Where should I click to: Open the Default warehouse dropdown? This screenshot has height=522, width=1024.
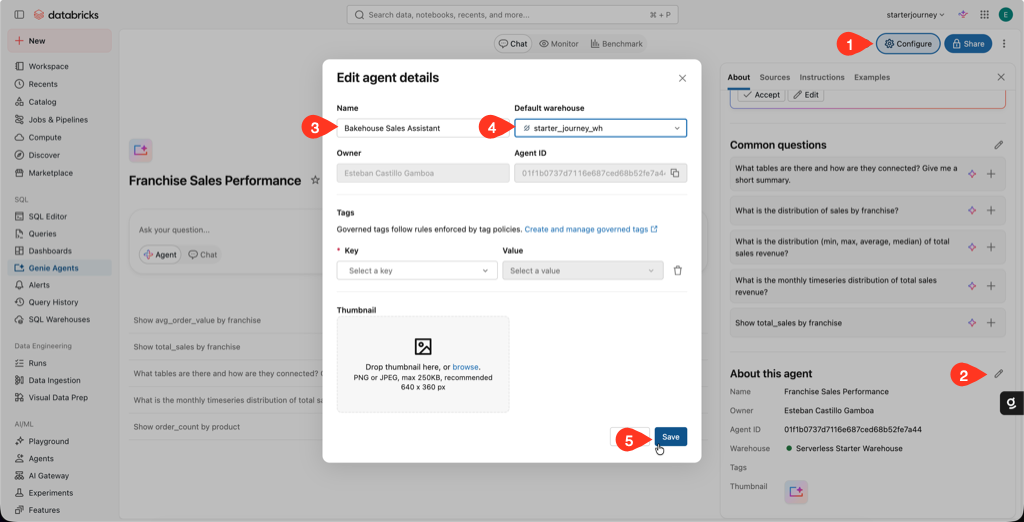[600, 128]
